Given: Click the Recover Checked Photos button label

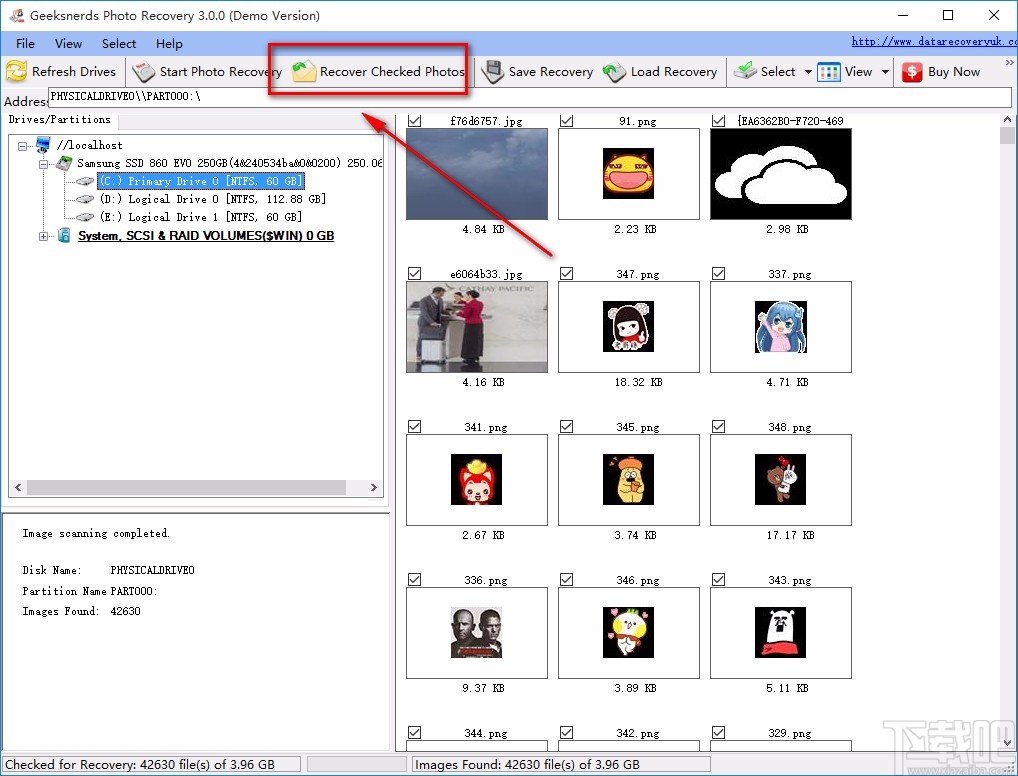Looking at the screenshot, I should (x=392, y=71).
